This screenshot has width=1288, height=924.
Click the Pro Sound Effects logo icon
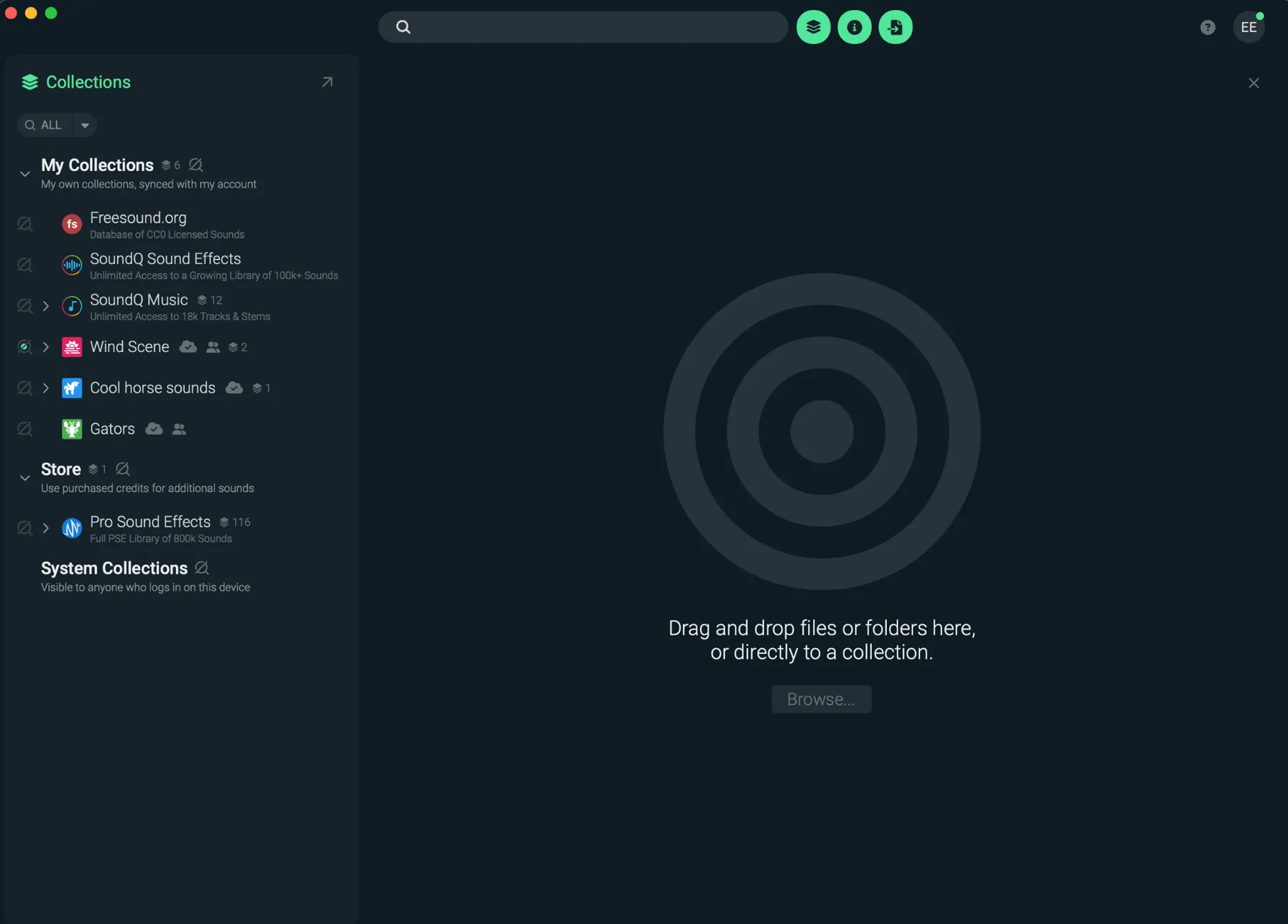[72, 528]
